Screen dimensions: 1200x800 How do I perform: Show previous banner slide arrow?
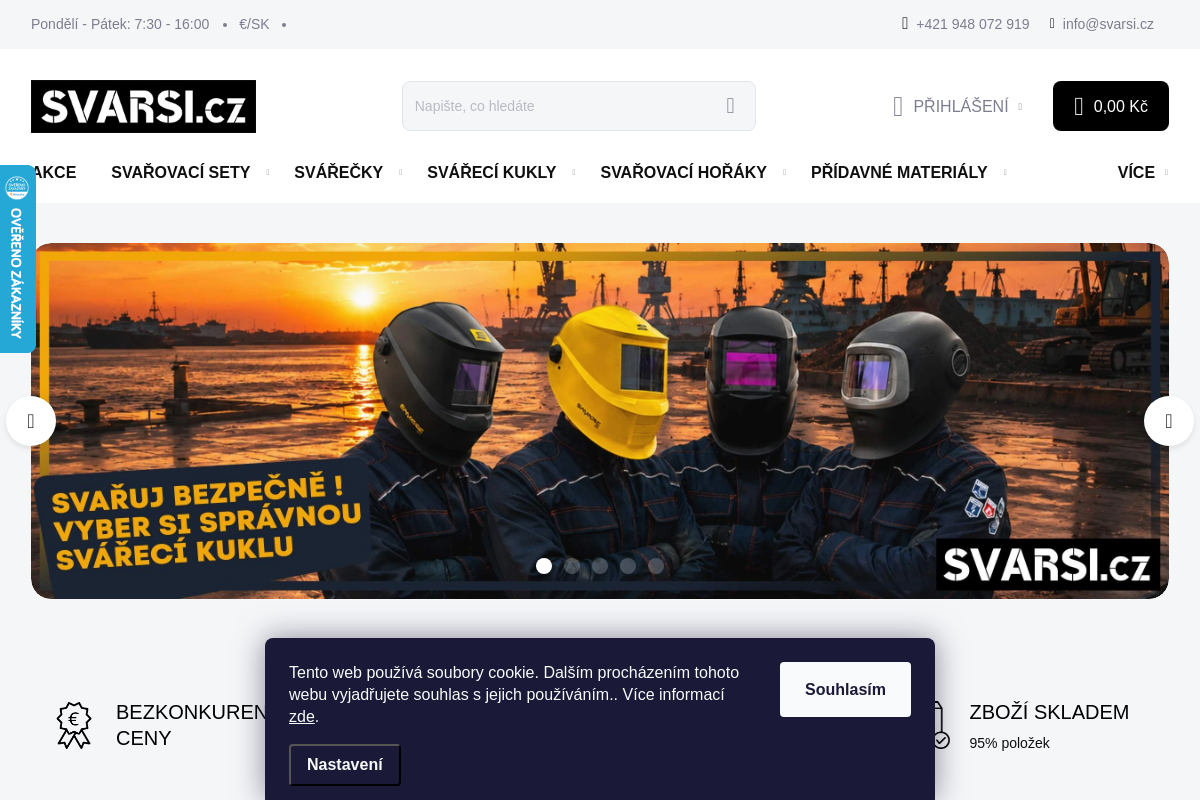click(x=31, y=421)
